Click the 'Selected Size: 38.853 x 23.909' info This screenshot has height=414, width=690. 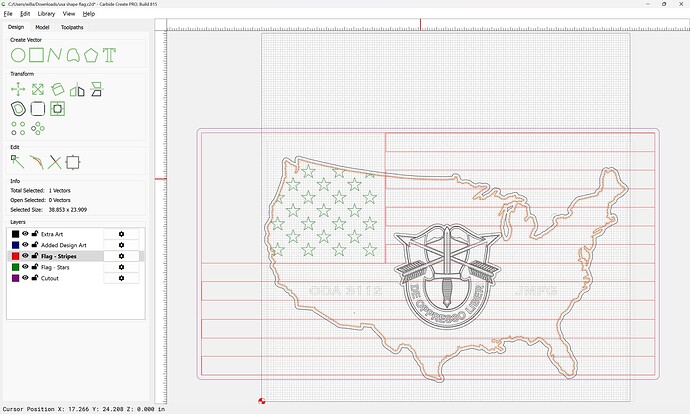48,210
